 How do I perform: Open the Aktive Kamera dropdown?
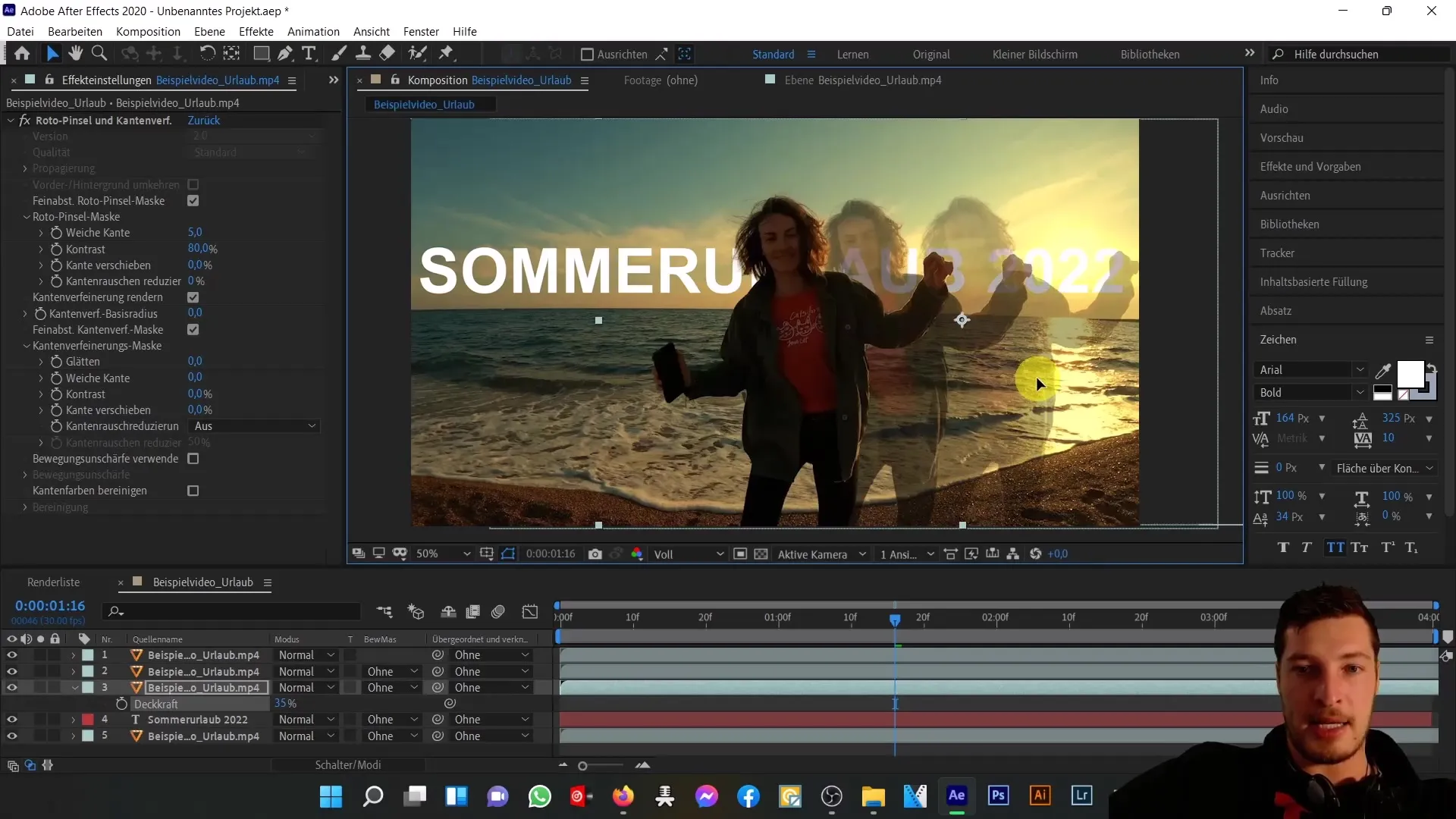pos(822,554)
